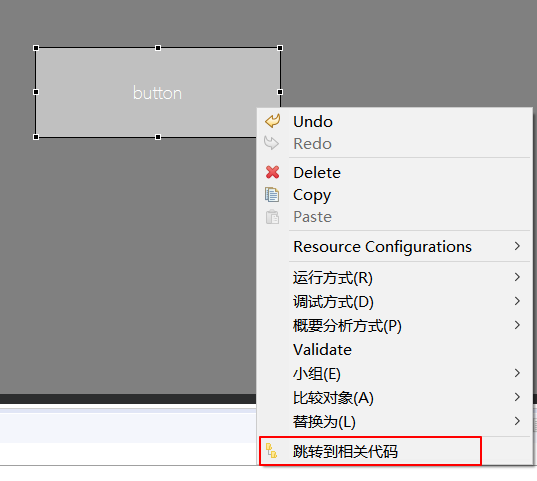Image resolution: width=537 pixels, height=481 pixels.
Task: Click the red X Delete icon
Action: point(273,172)
